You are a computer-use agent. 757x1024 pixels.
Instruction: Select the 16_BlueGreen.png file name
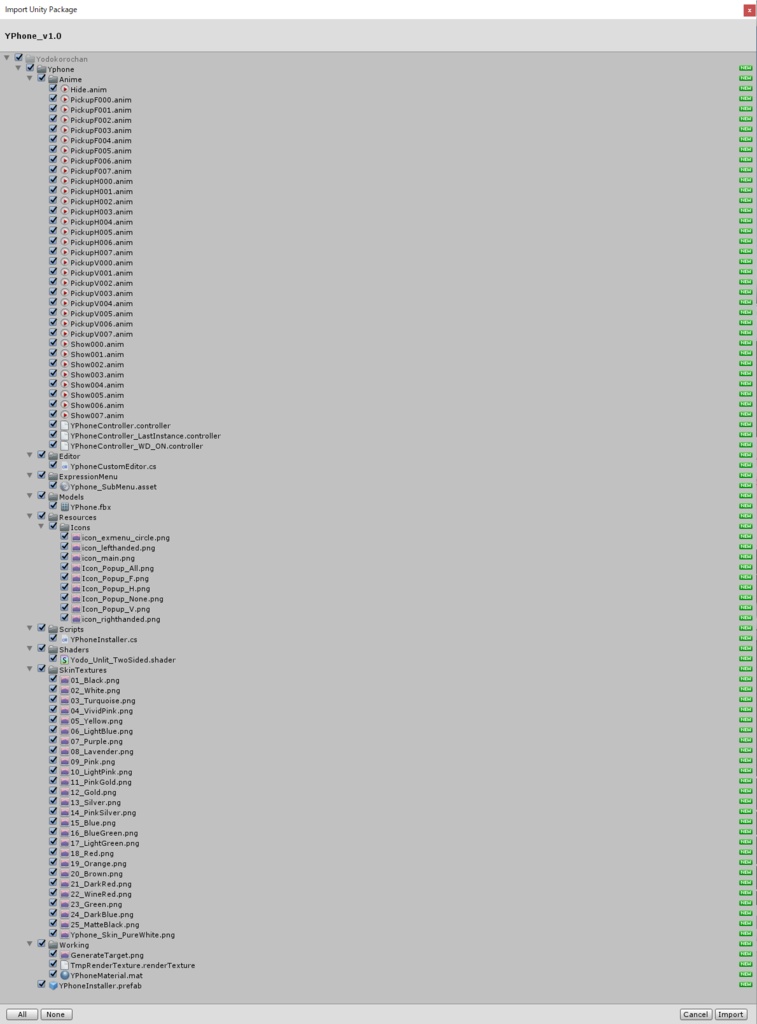[104, 833]
